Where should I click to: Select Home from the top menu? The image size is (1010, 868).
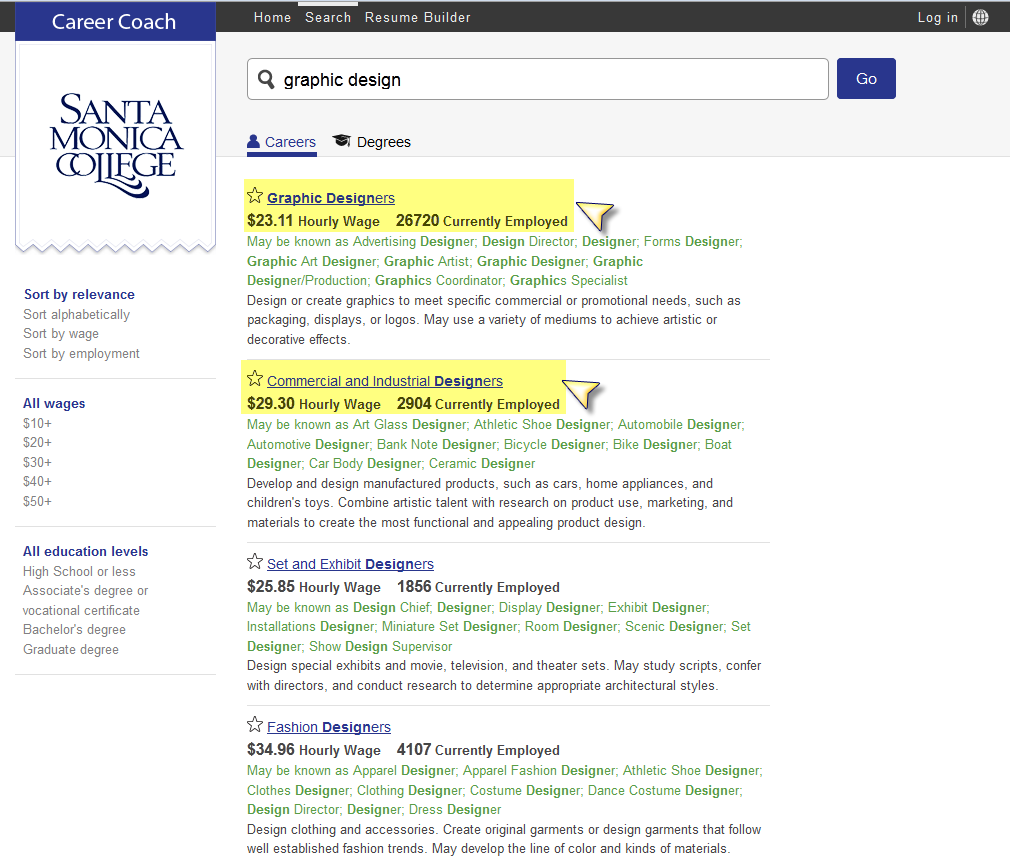pyautogui.click(x=272, y=17)
